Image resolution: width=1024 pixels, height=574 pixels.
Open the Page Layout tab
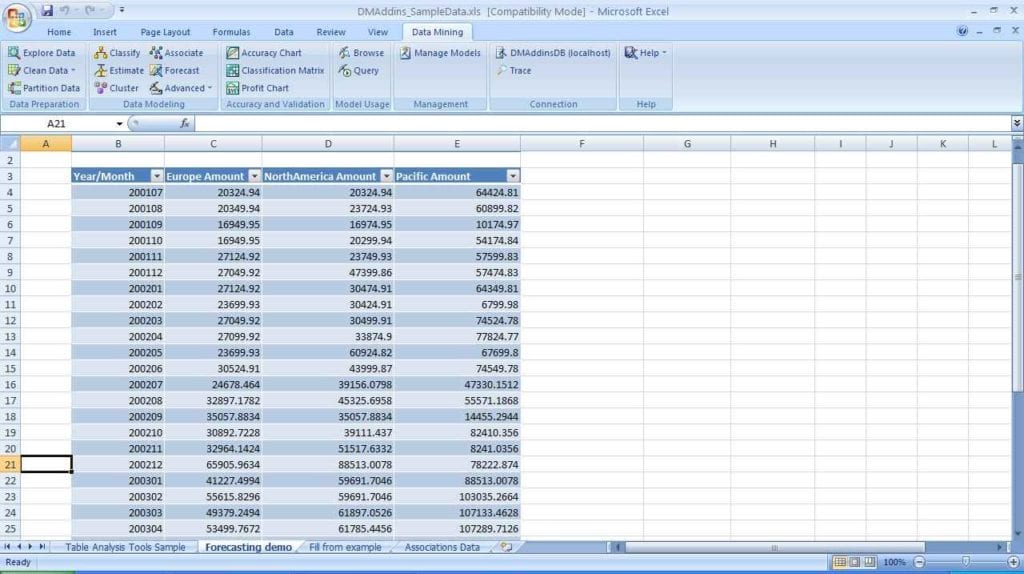tap(165, 32)
